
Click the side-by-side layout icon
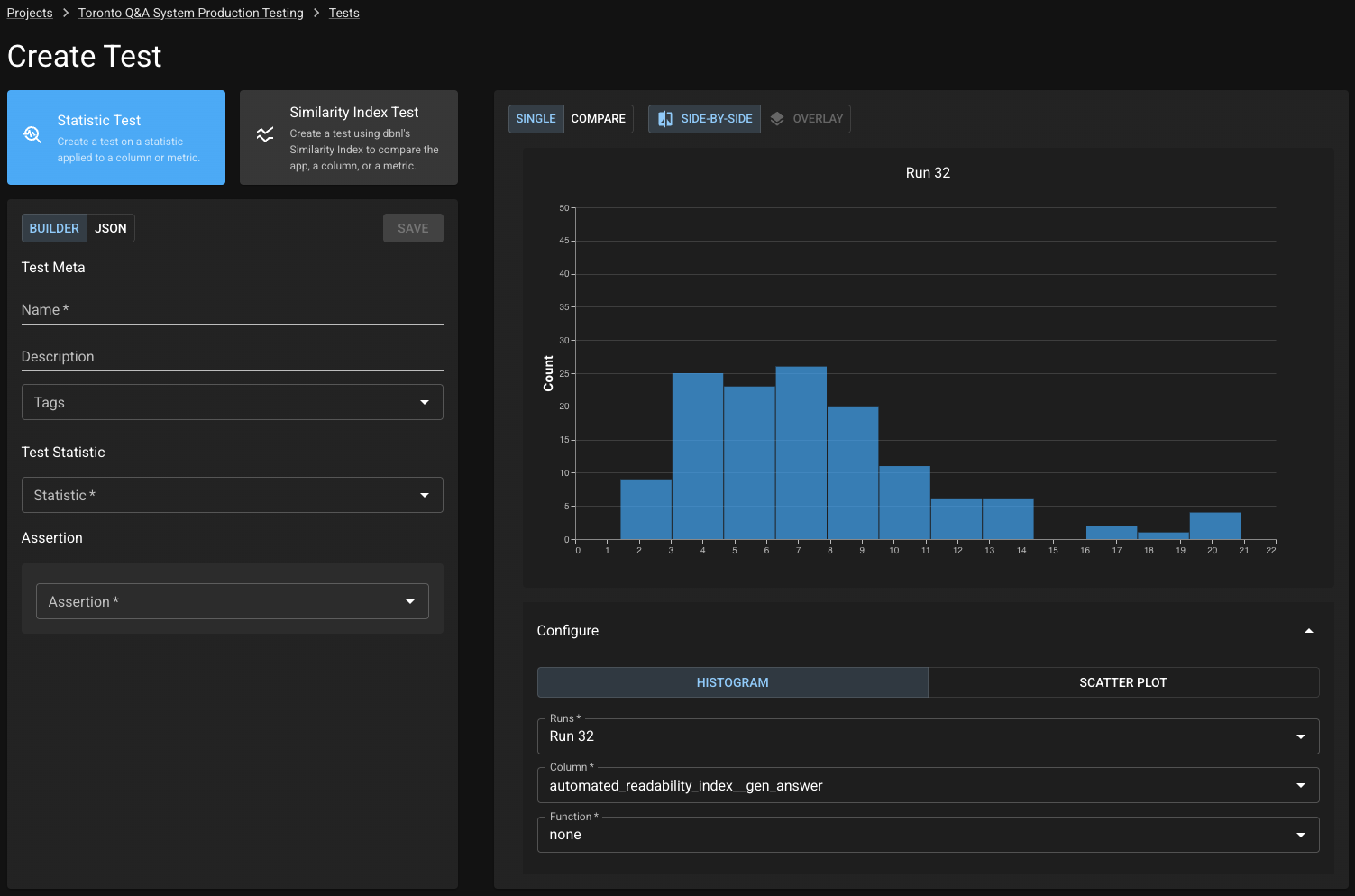[665, 119]
